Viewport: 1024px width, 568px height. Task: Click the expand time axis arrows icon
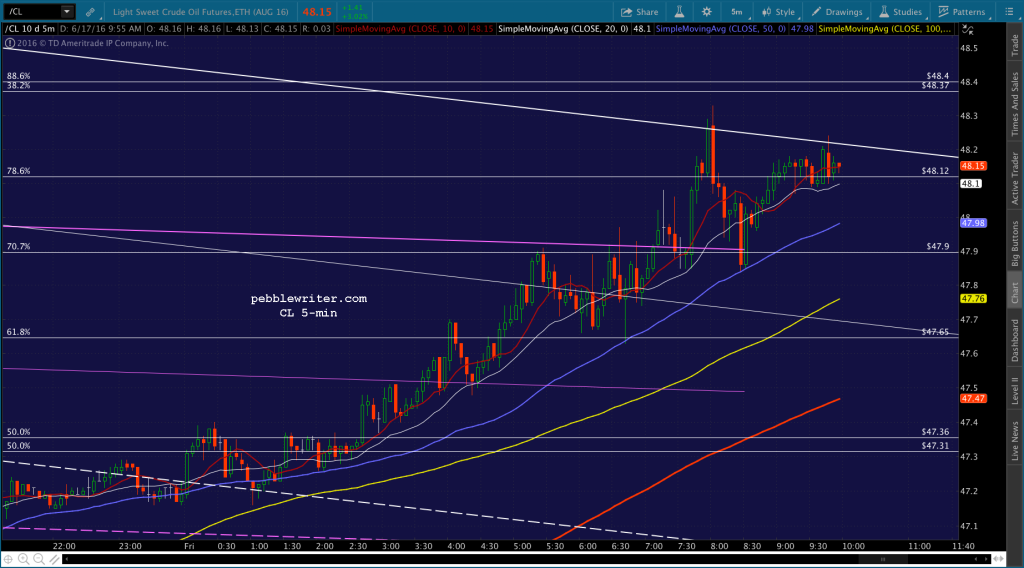998,559
